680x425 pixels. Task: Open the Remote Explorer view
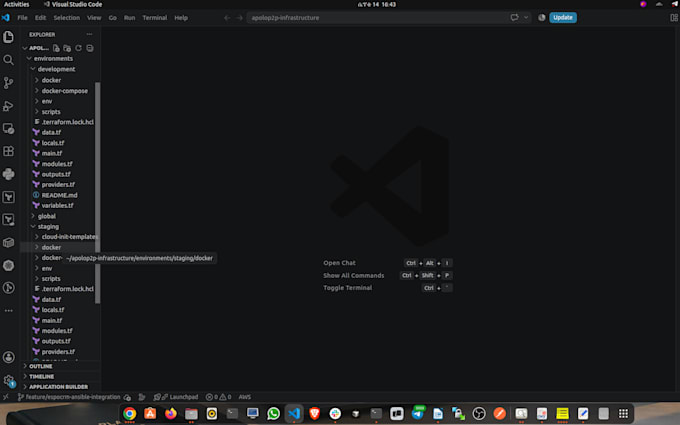point(8,128)
